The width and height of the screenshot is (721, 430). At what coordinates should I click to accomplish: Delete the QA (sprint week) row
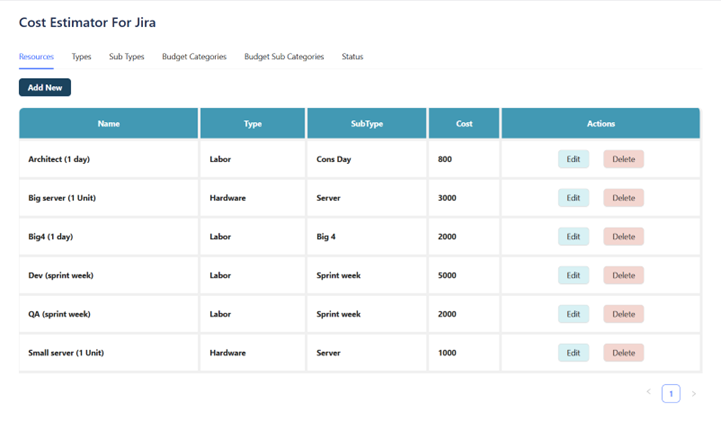623,314
